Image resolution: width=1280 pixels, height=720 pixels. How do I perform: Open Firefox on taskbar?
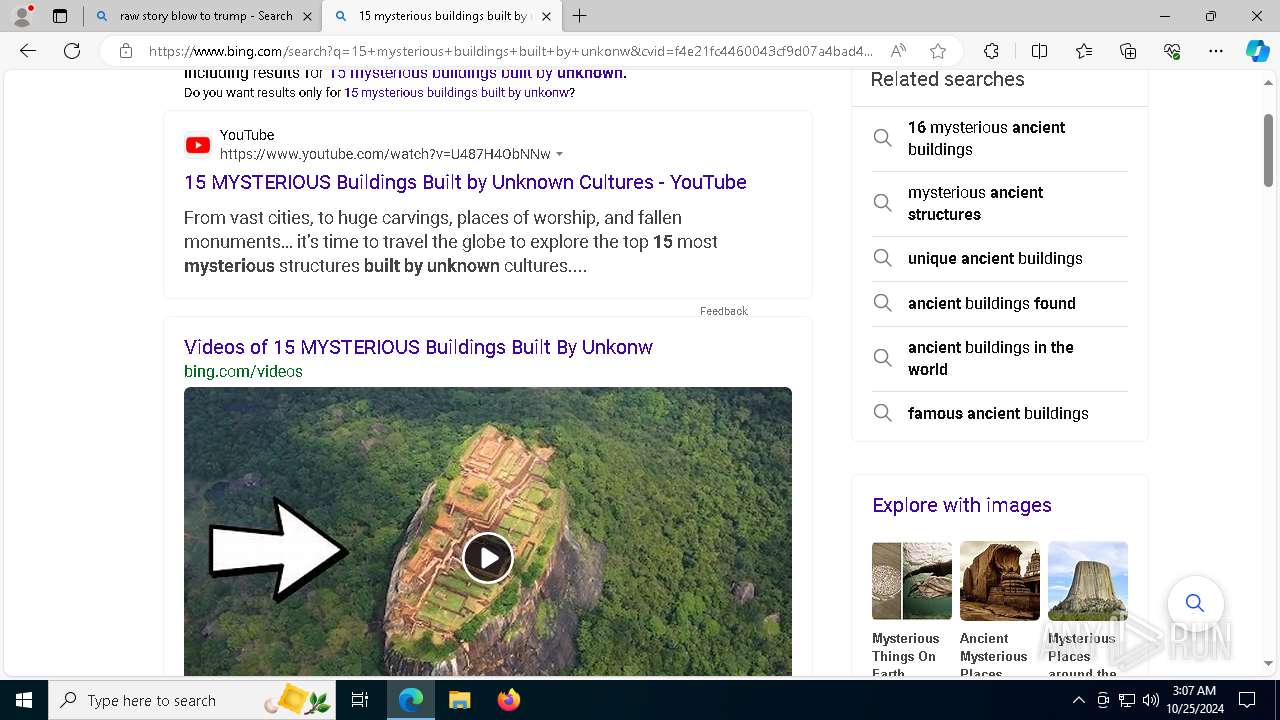pos(508,700)
